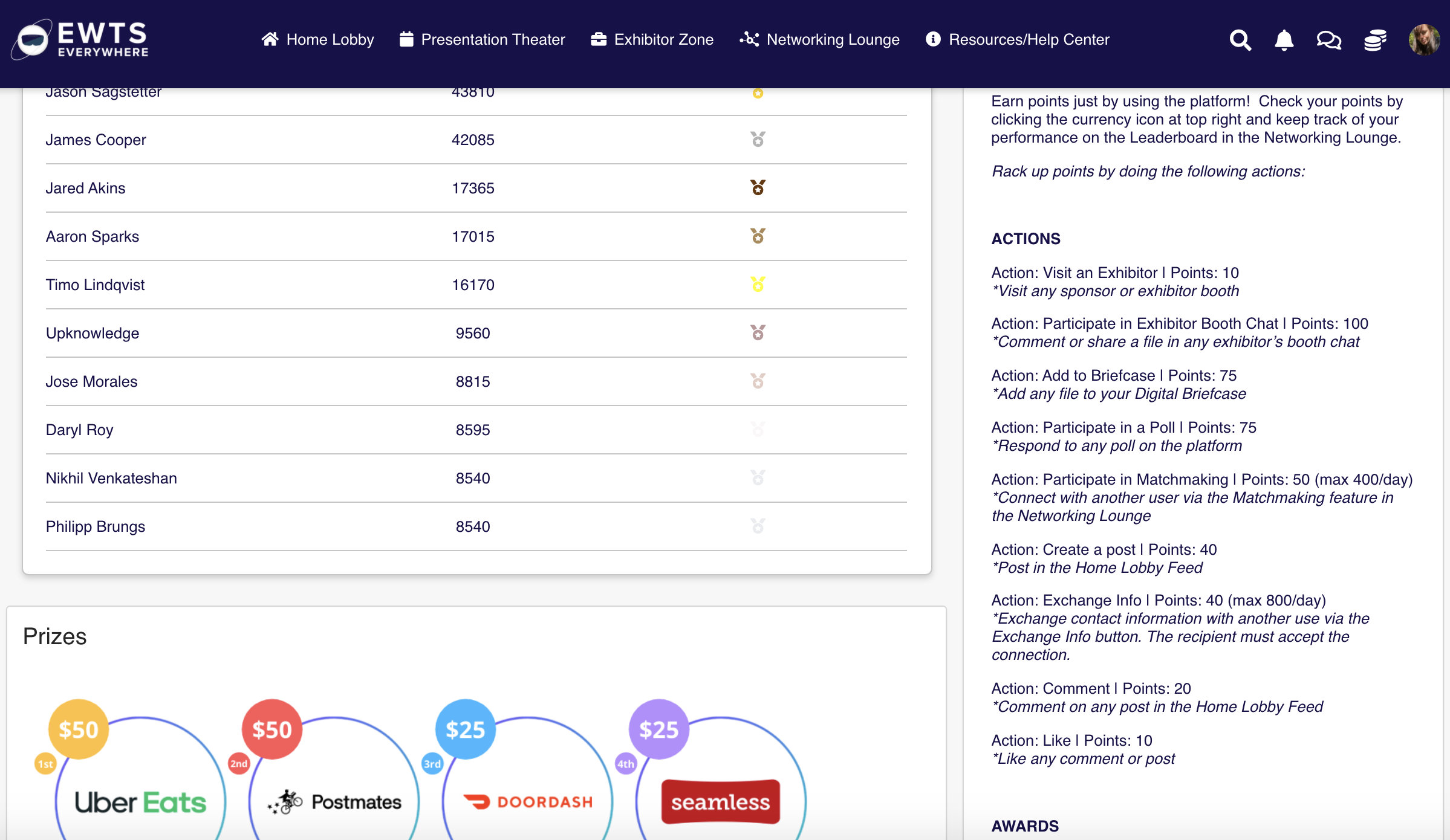Click the Prizes heading
The width and height of the screenshot is (1450, 840).
coord(55,636)
